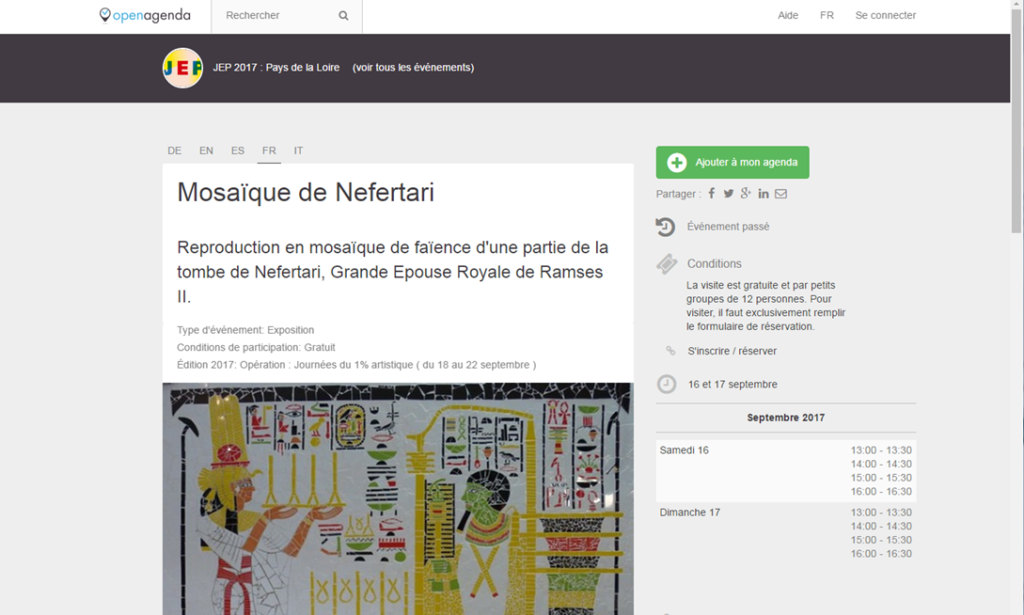Click the OpenAgenda logo

tap(145, 16)
